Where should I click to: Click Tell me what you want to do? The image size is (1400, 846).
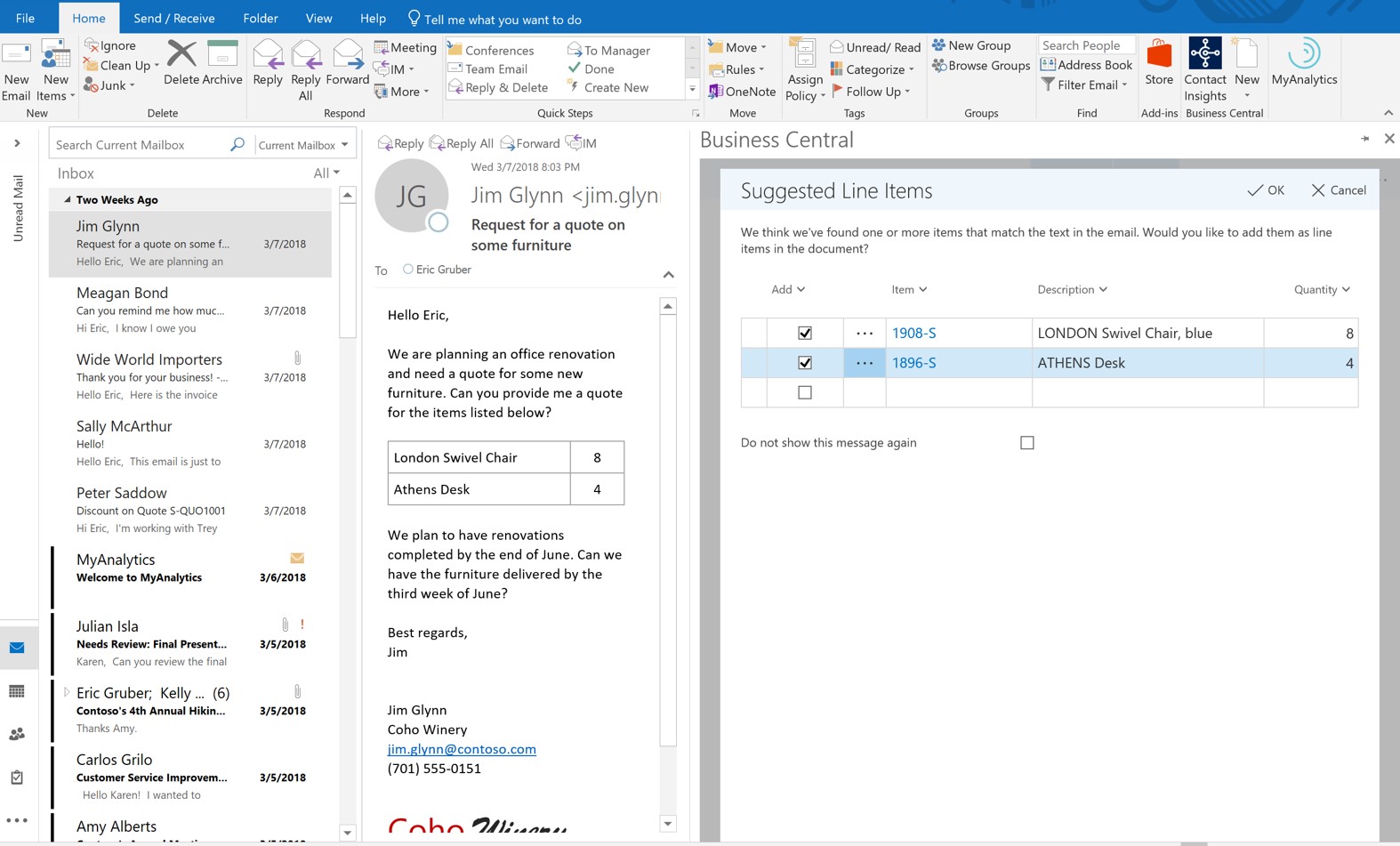click(x=495, y=19)
